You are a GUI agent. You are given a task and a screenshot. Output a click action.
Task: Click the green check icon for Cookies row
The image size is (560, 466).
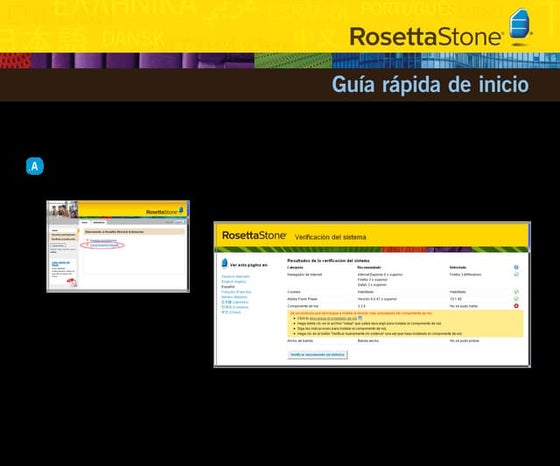click(x=516, y=292)
